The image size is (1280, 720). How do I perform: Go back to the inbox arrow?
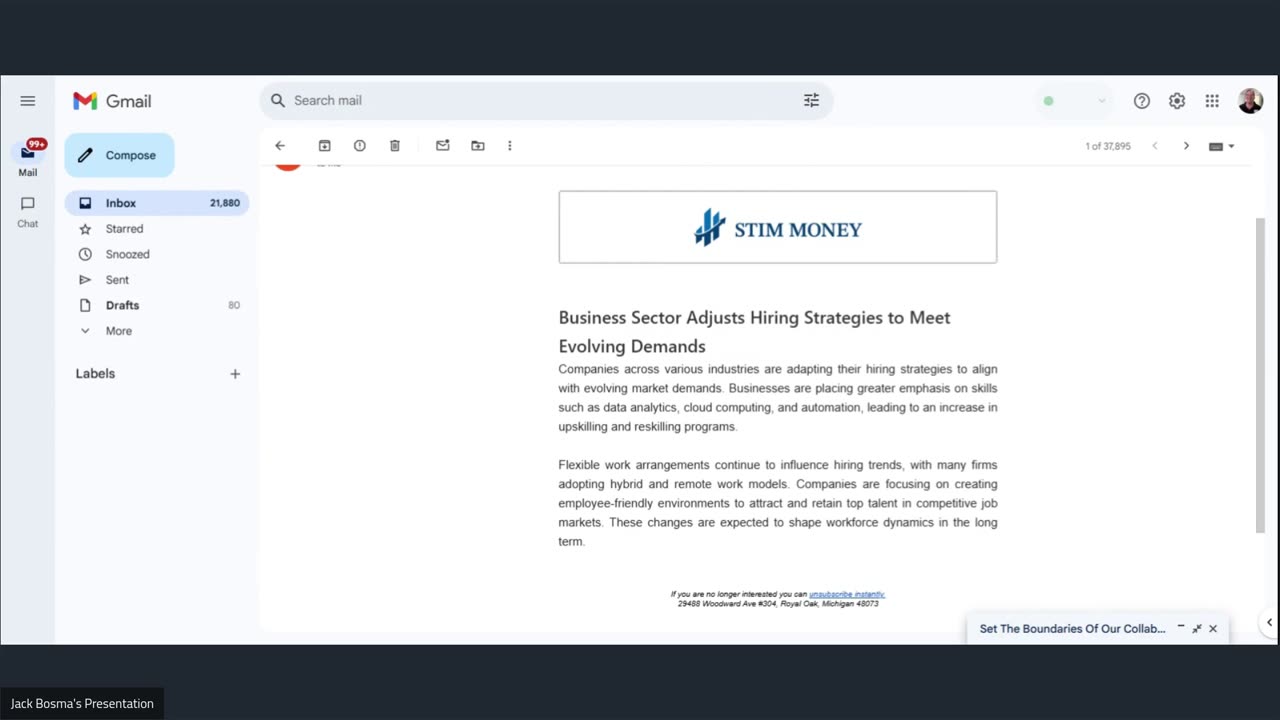(280, 146)
